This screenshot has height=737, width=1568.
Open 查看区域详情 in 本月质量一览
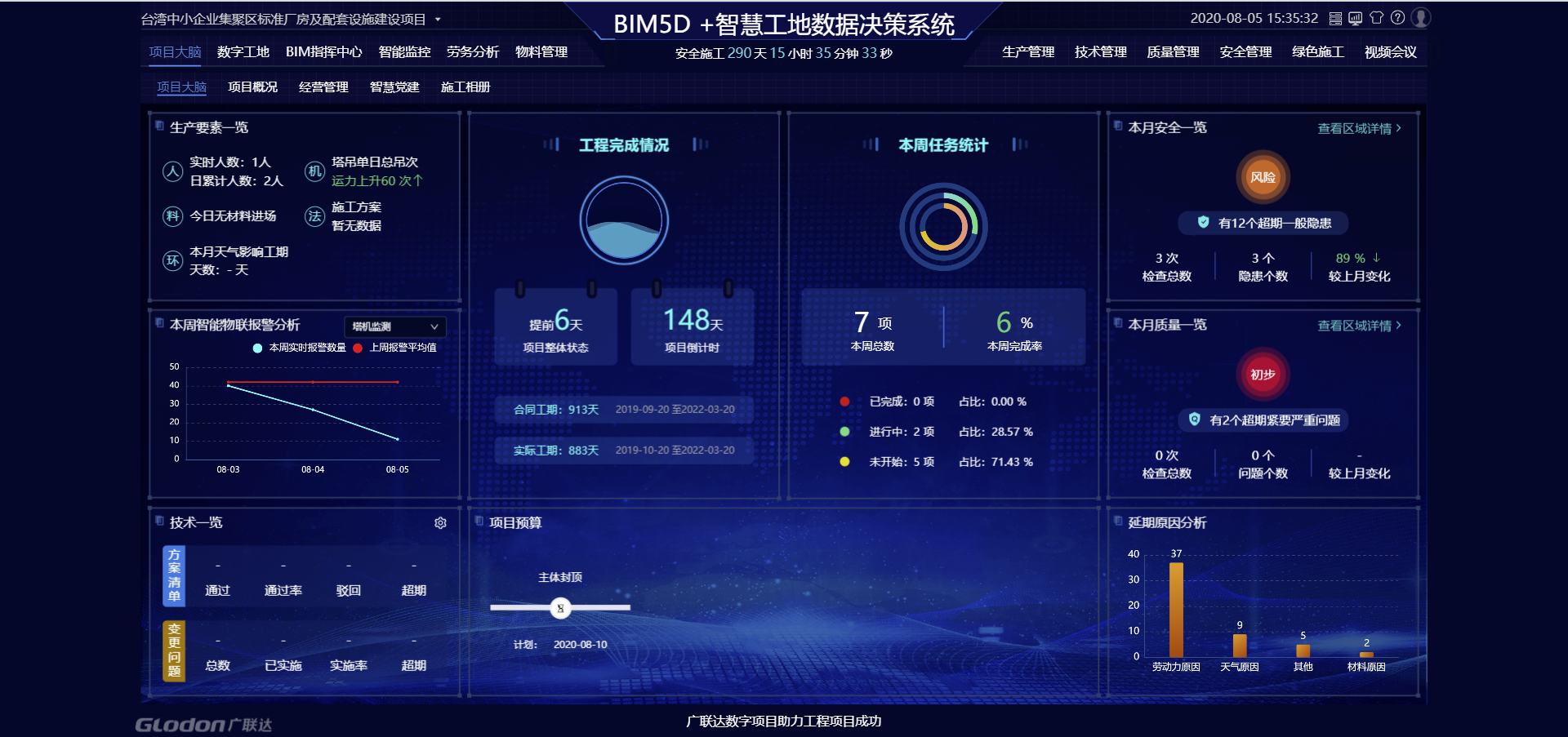(x=1359, y=326)
